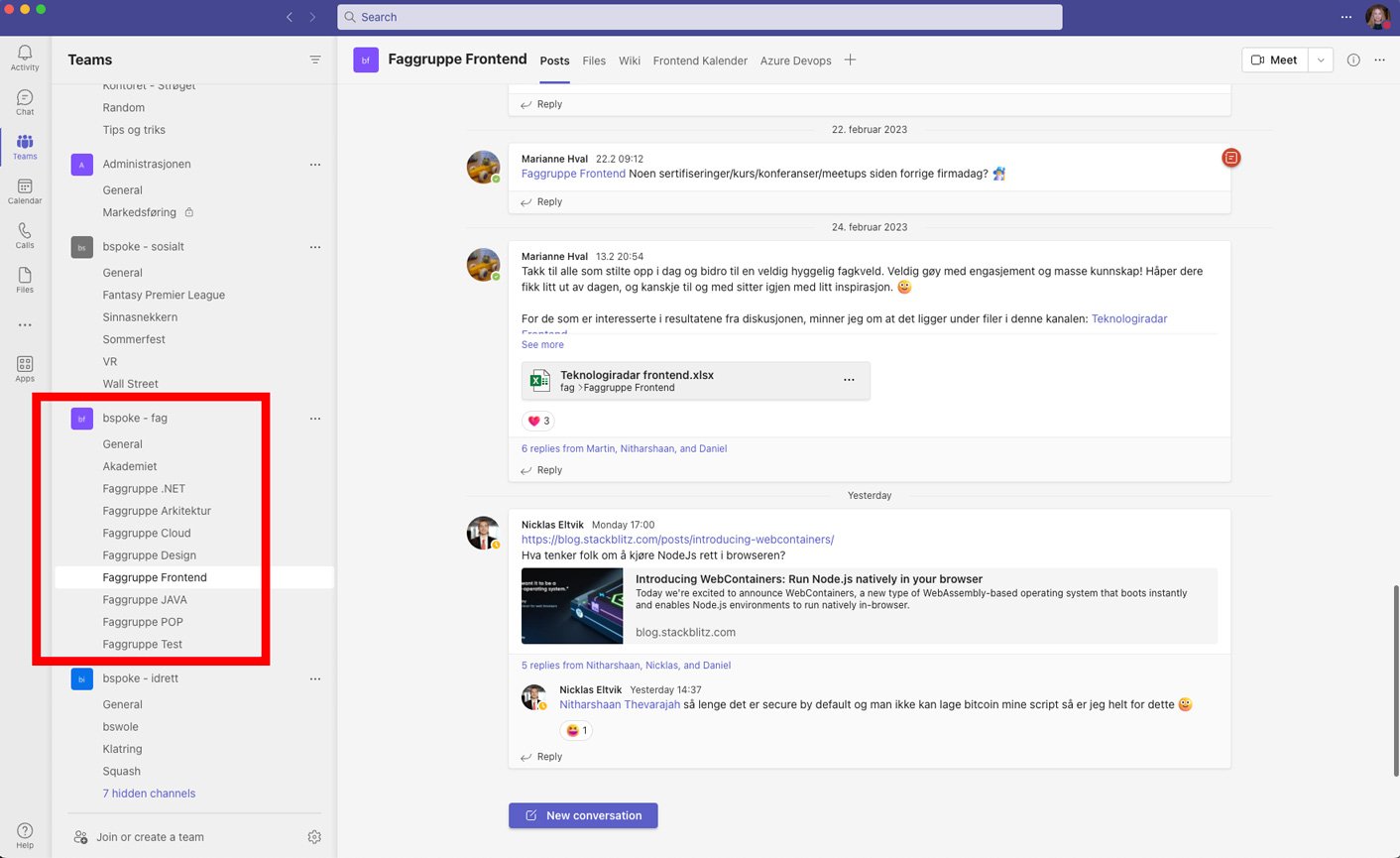Viewport: 1400px width, 858px height.
Task: Open the stackblitz webcontainers link
Action: (x=677, y=540)
